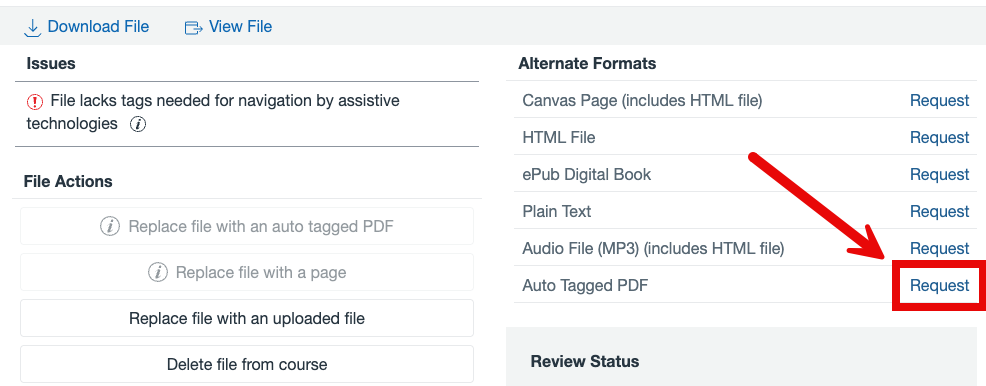Click Replace file with an uploaded file
This screenshot has width=986, height=386.
pos(246,318)
